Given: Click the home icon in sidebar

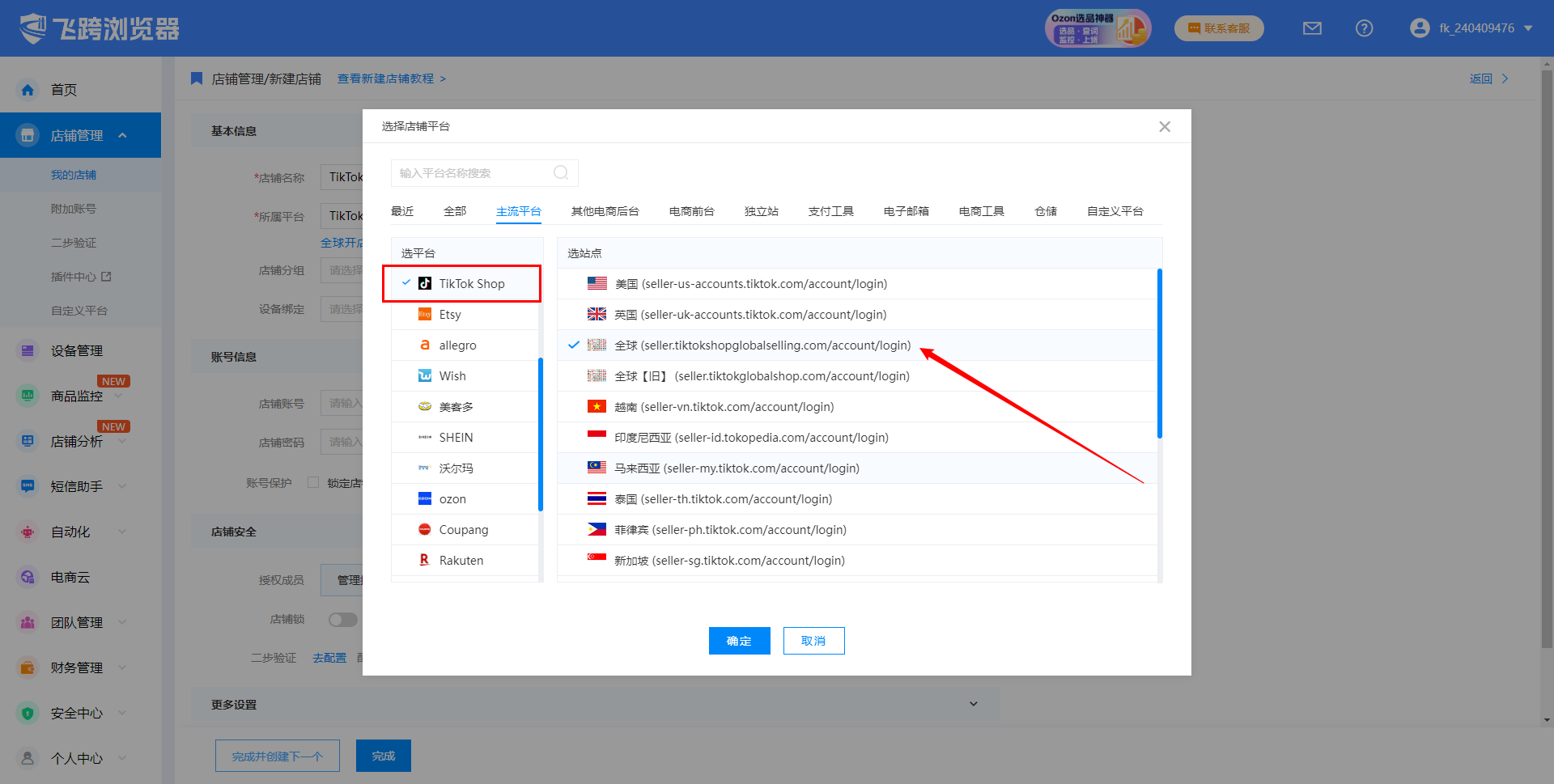Looking at the screenshot, I should point(28,90).
